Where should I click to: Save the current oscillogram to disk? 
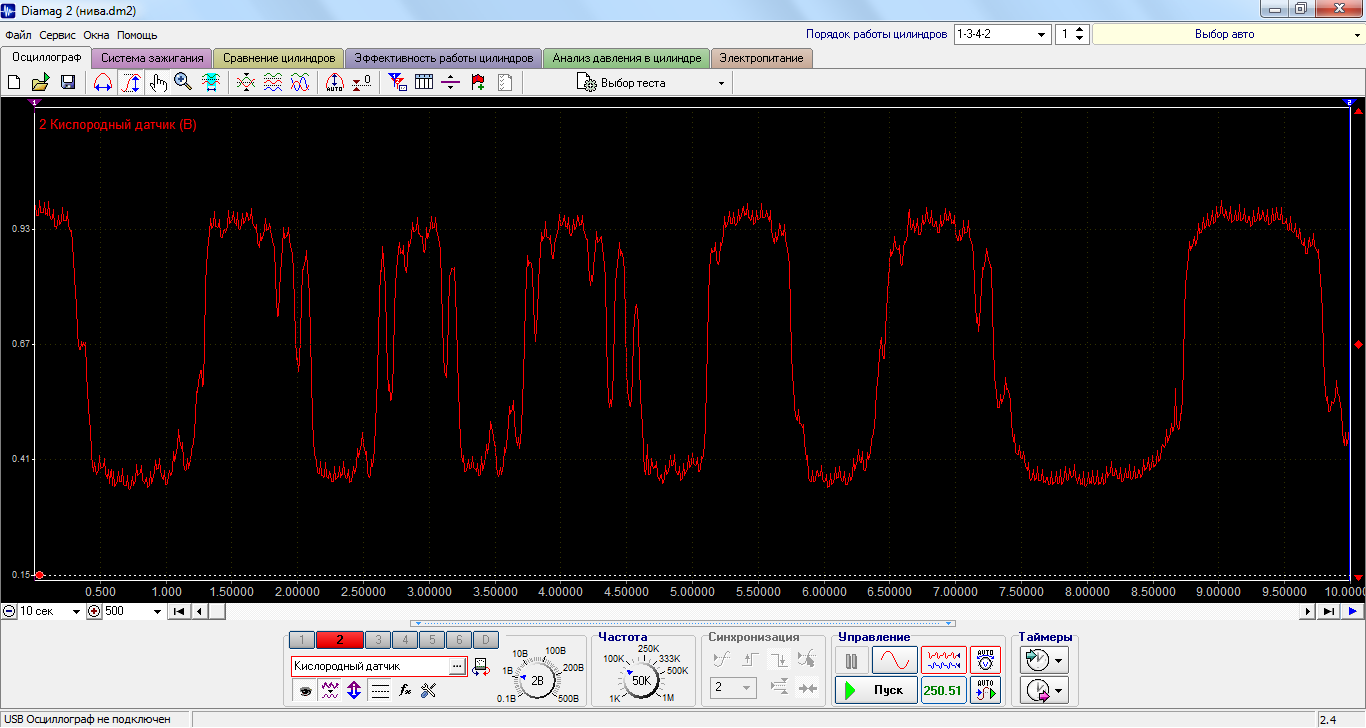tap(68, 83)
